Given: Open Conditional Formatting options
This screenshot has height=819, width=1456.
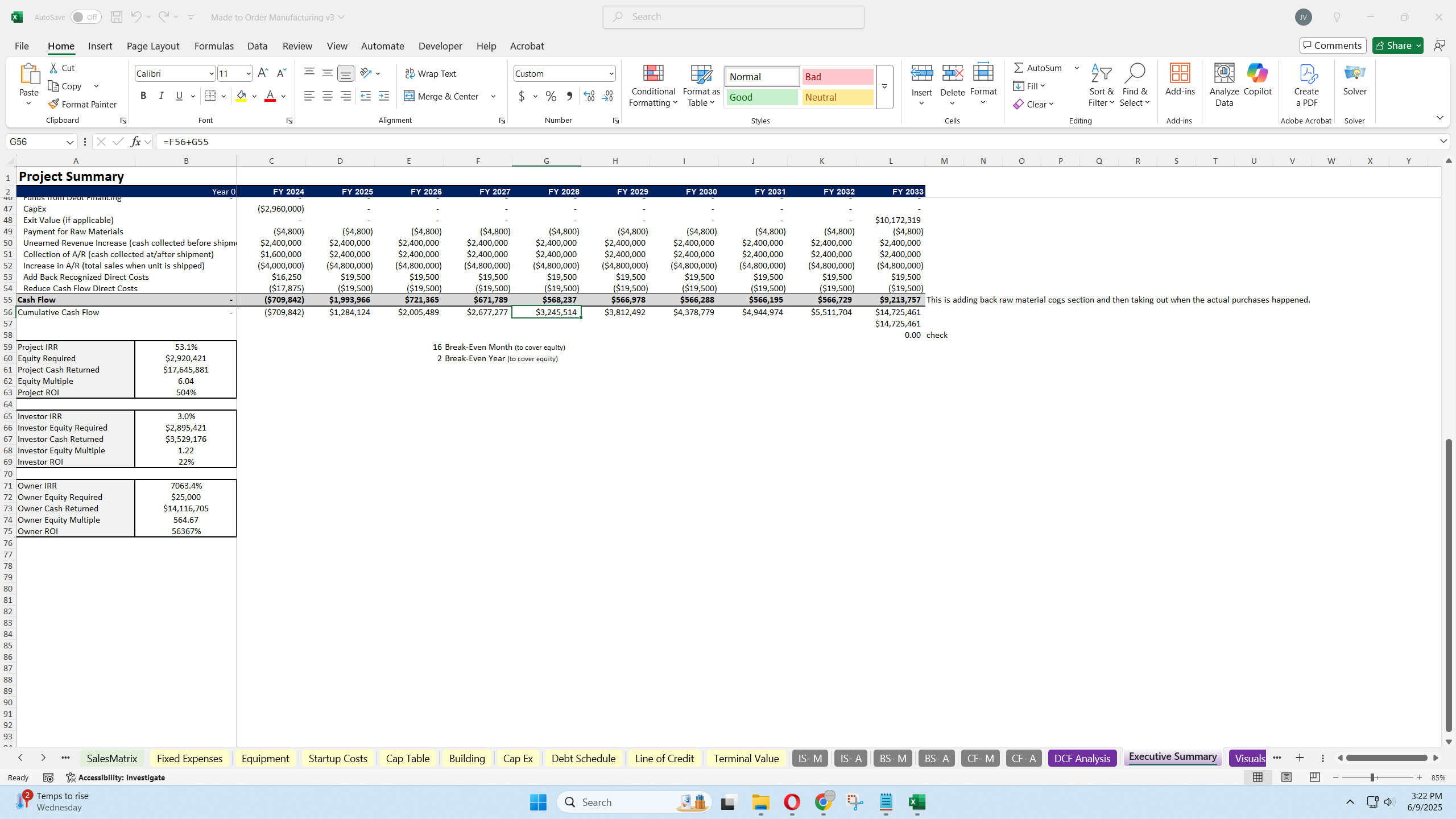Looking at the screenshot, I should click(x=652, y=85).
